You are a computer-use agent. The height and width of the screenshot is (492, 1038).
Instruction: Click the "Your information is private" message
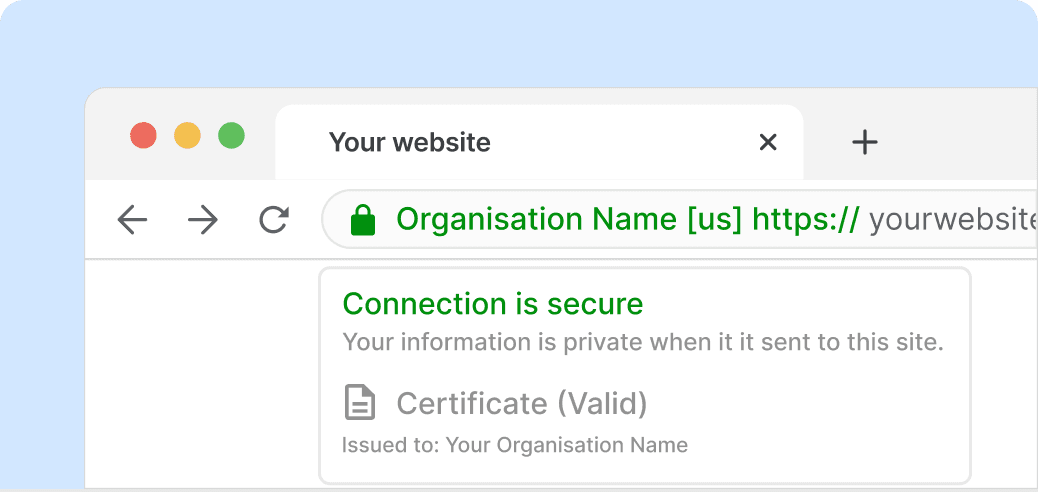(x=643, y=342)
